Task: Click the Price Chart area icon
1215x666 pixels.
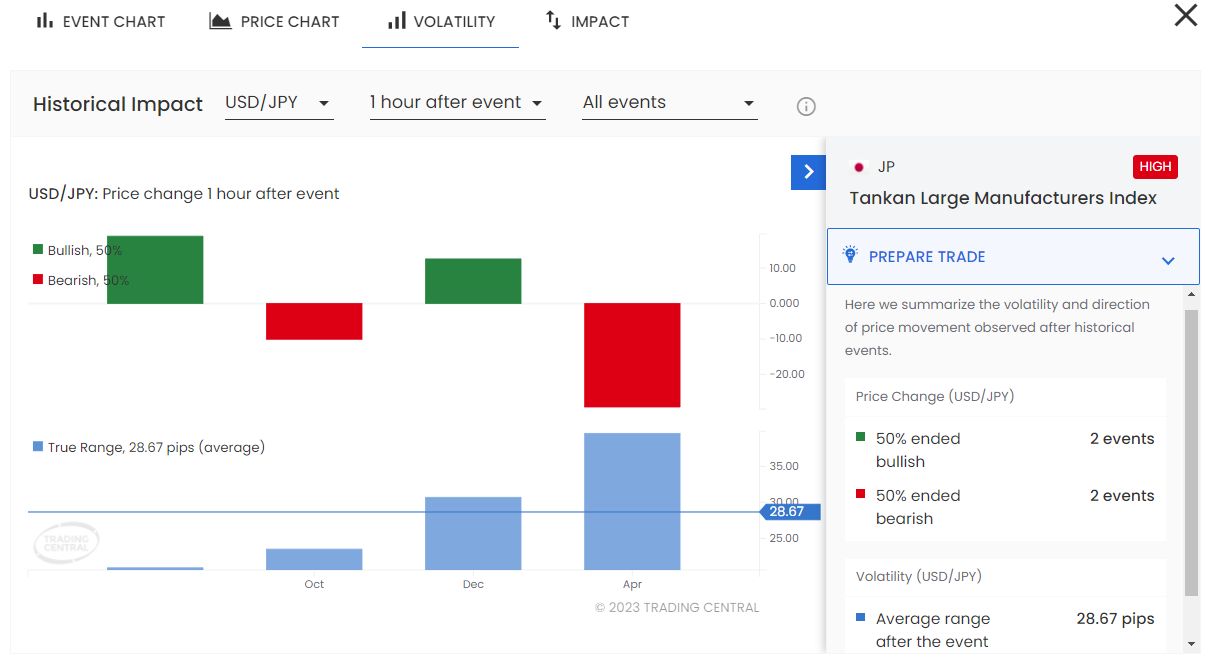Action: click(x=220, y=21)
